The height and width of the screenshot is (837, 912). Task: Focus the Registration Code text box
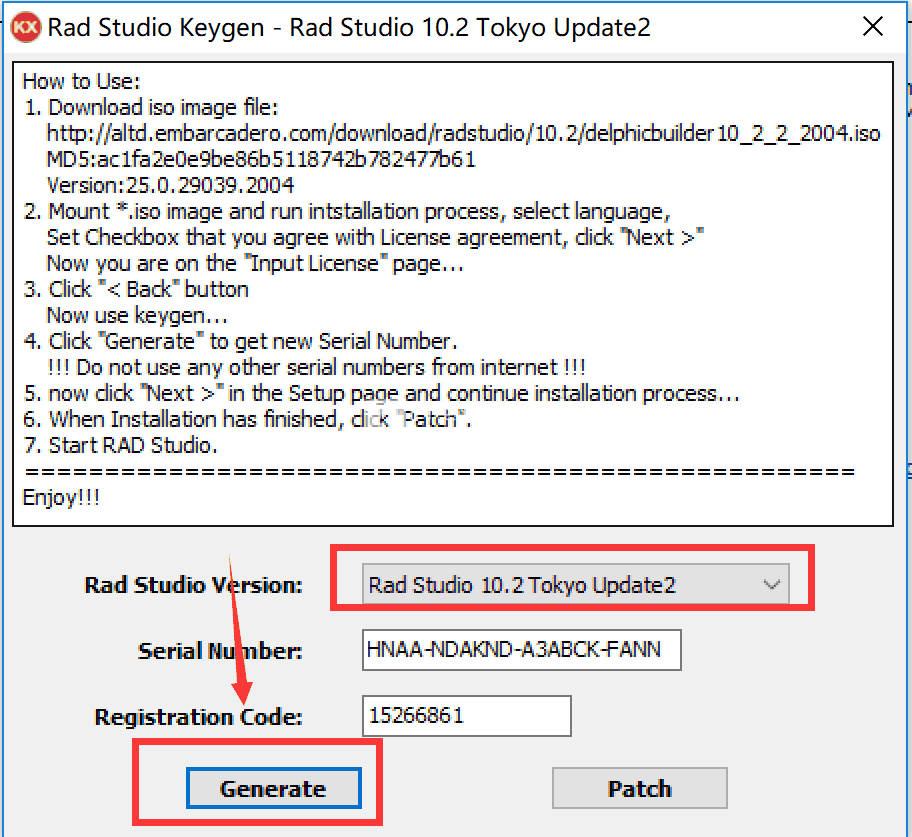tap(466, 715)
